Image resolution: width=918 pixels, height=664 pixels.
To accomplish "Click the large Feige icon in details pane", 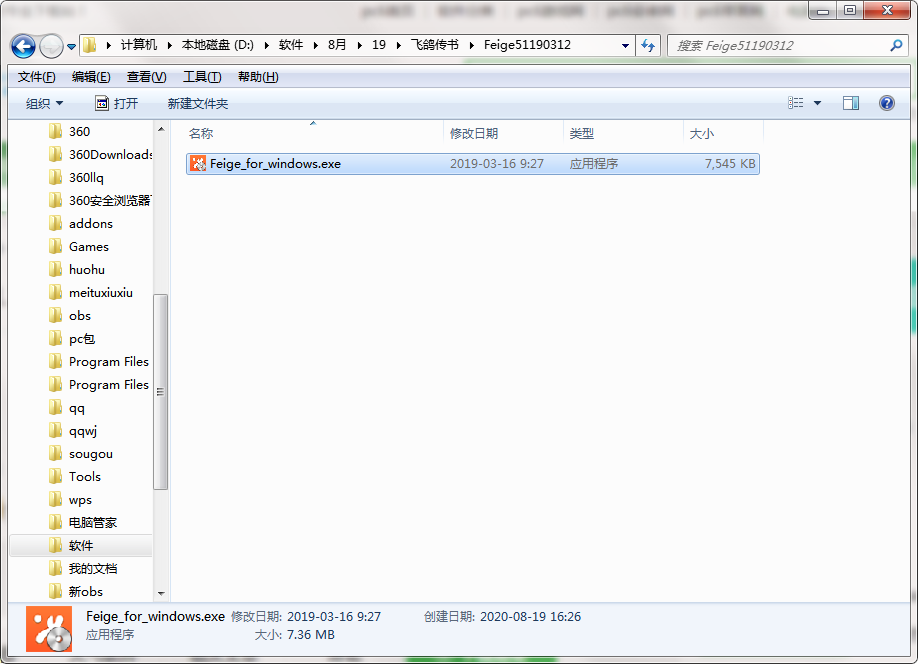I will tap(49, 629).
